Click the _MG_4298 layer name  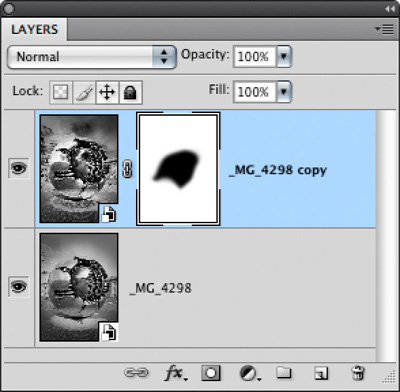160,288
